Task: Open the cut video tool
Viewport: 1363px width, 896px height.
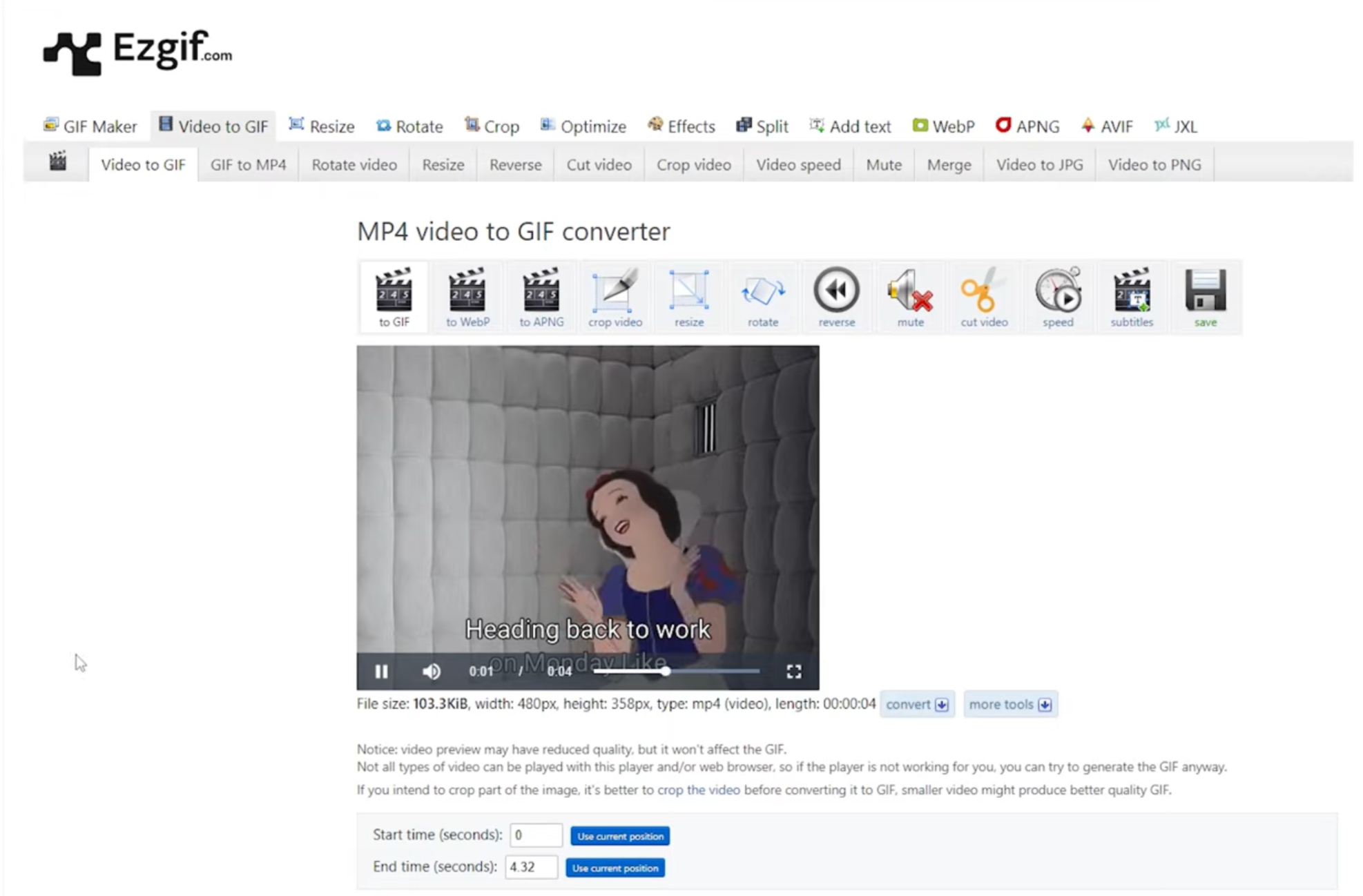Action: [x=984, y=295]
